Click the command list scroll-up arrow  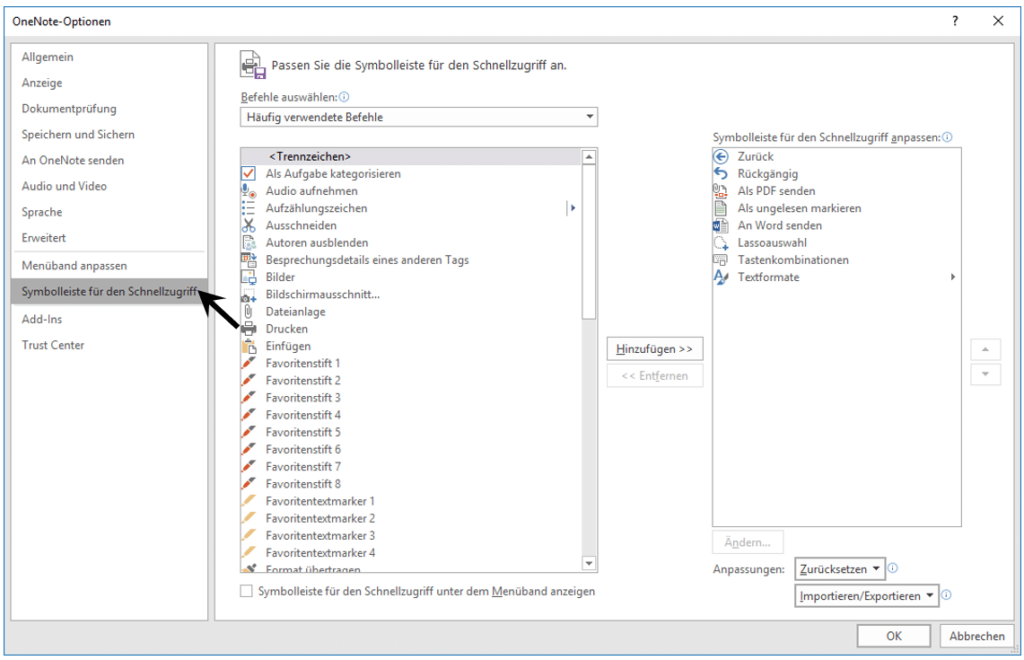[x=588, y=157]
